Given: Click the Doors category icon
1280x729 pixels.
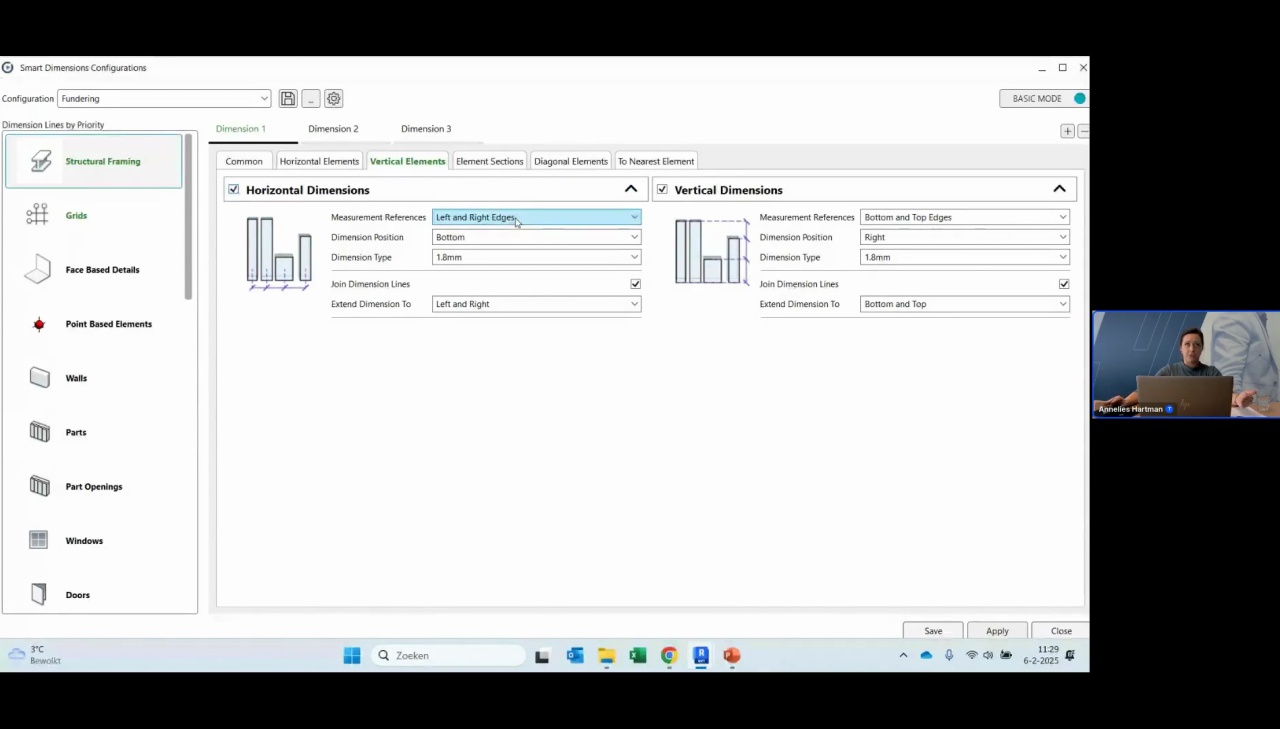Looking at the screenshot, I should point(39,595).
